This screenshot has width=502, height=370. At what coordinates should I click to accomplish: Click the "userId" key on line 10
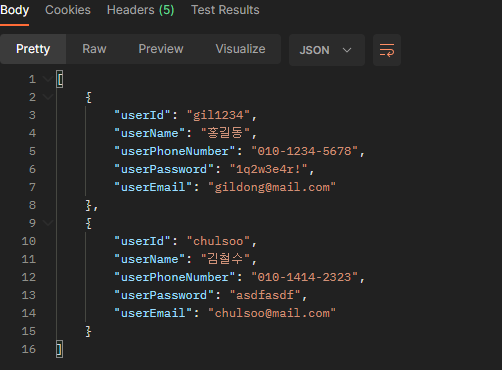click(x=142, y=241)
